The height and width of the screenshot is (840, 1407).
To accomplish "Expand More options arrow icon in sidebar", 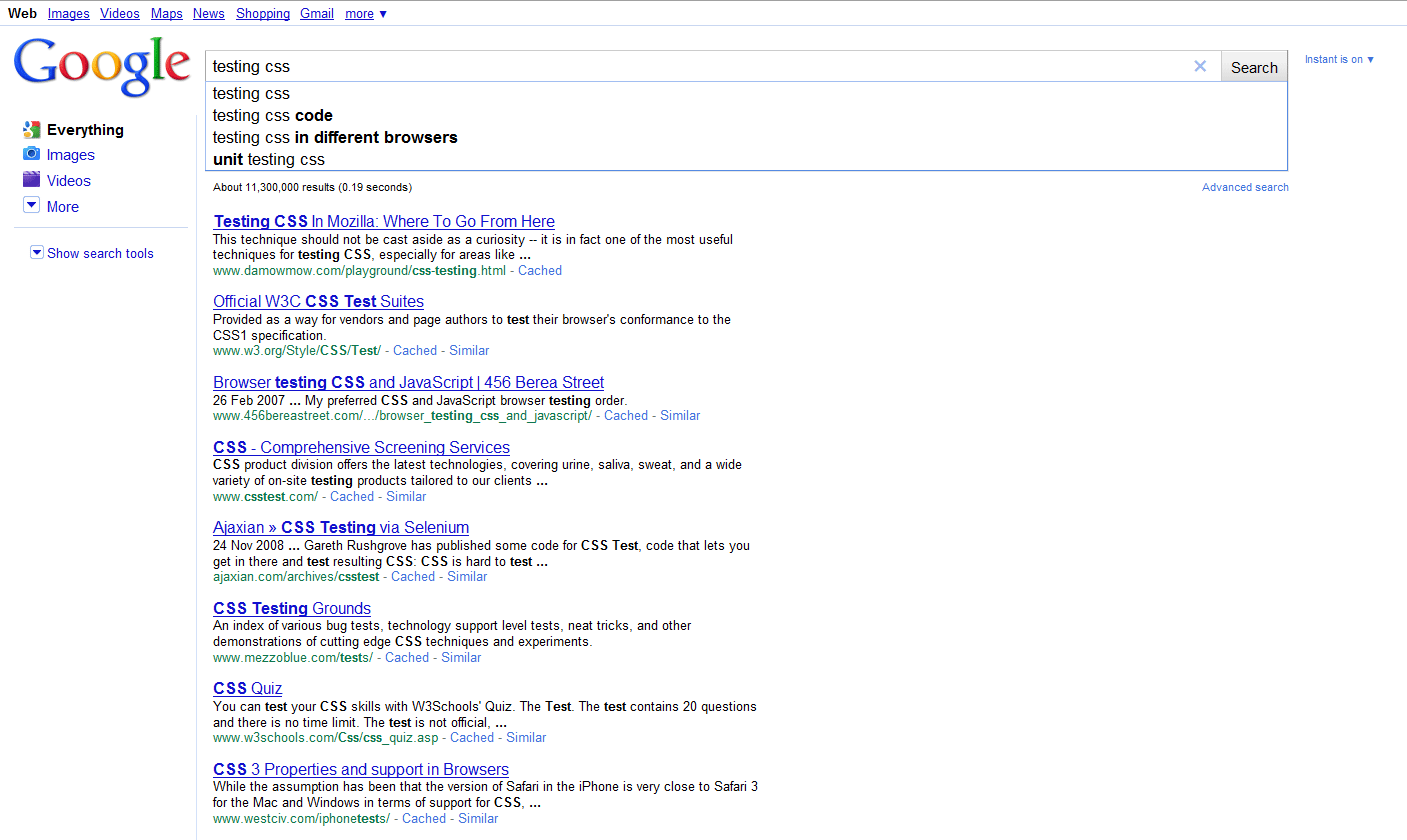I will click(x=31, y=205).
